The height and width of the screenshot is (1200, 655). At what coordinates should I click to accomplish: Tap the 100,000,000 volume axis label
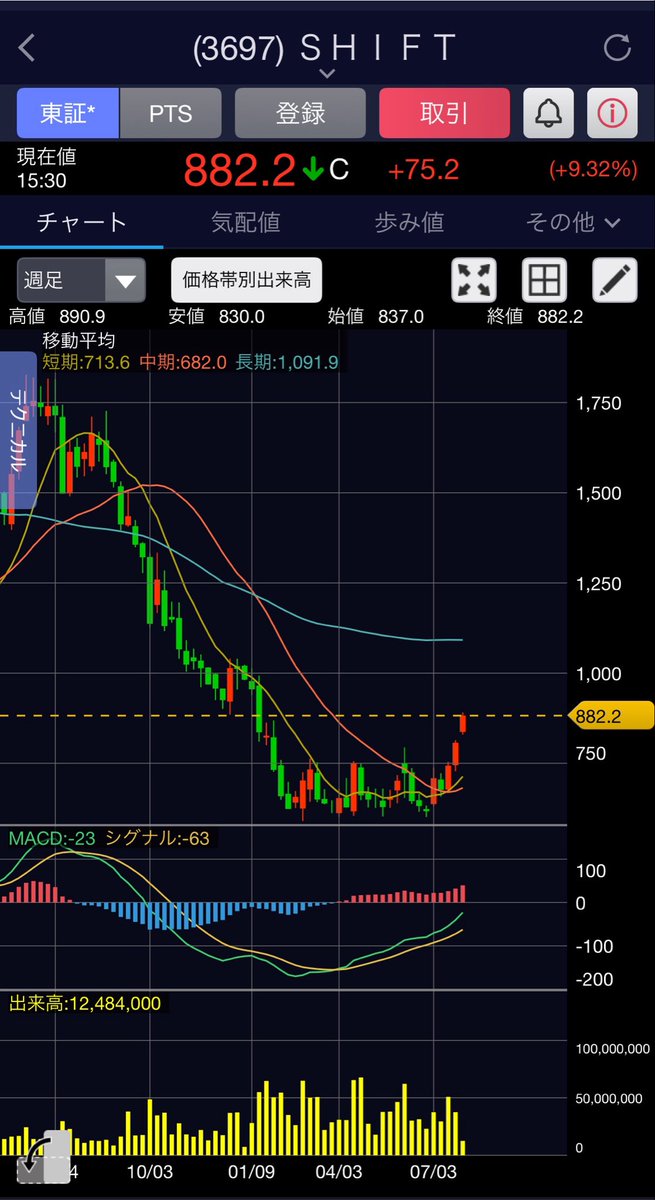612,1049
